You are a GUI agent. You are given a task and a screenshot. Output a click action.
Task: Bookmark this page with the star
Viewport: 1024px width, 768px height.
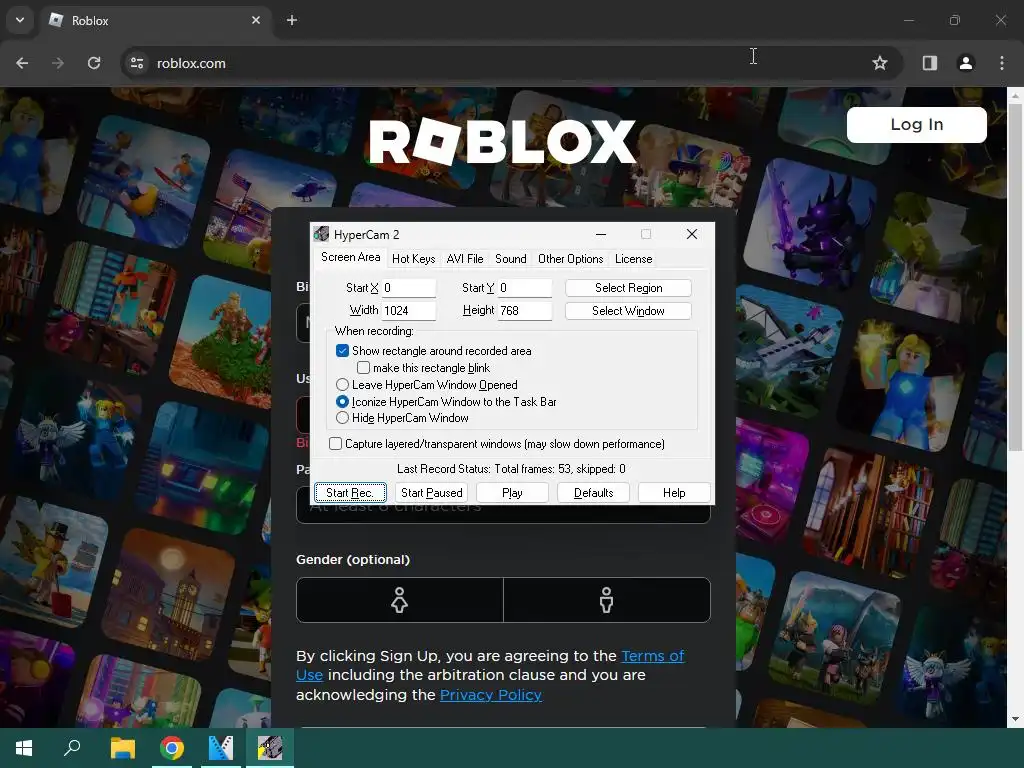tap(880, 63)
